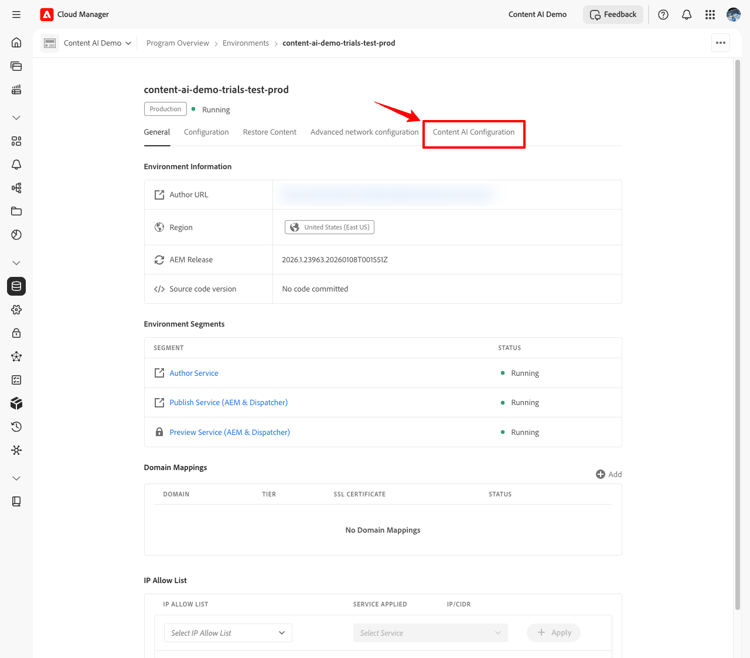Collapse the first sidebar section chevron
The width and height of the screenshot is (750, 658).
[16, 118]
